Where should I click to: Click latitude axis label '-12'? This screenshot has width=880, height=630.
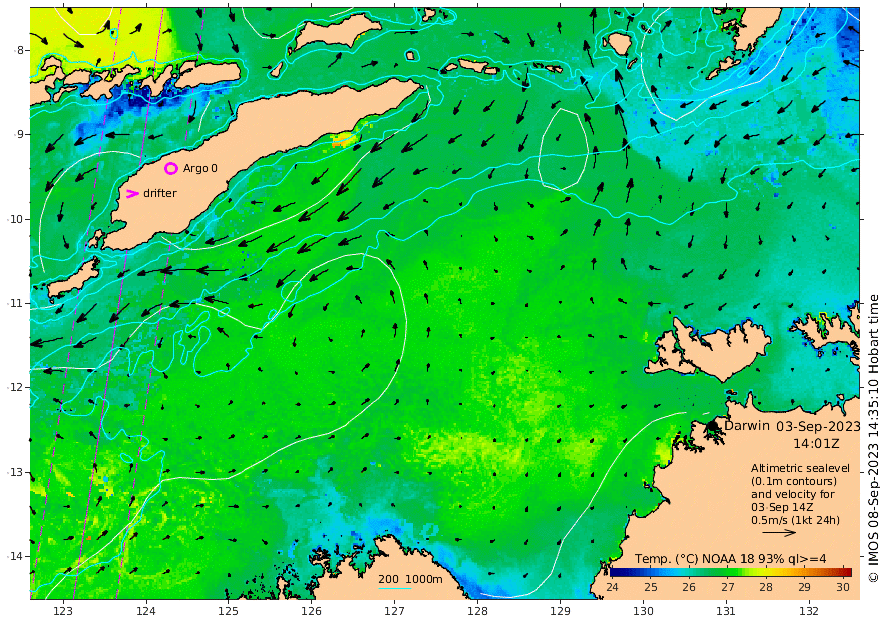[17, 388]
